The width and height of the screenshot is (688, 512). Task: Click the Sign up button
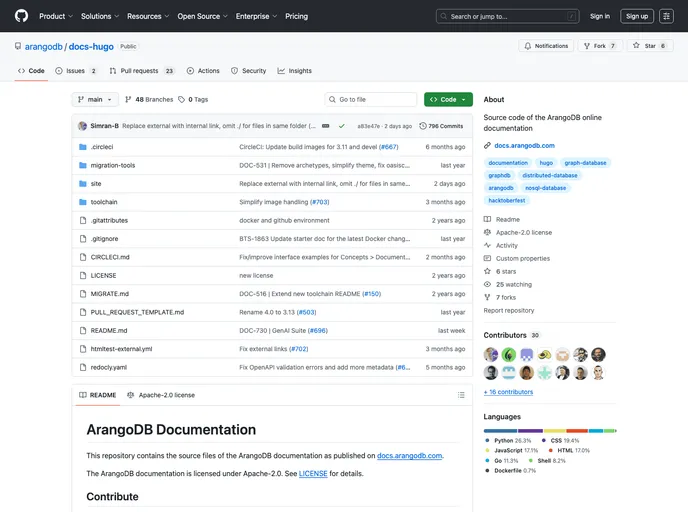click(x=637, y=16)
